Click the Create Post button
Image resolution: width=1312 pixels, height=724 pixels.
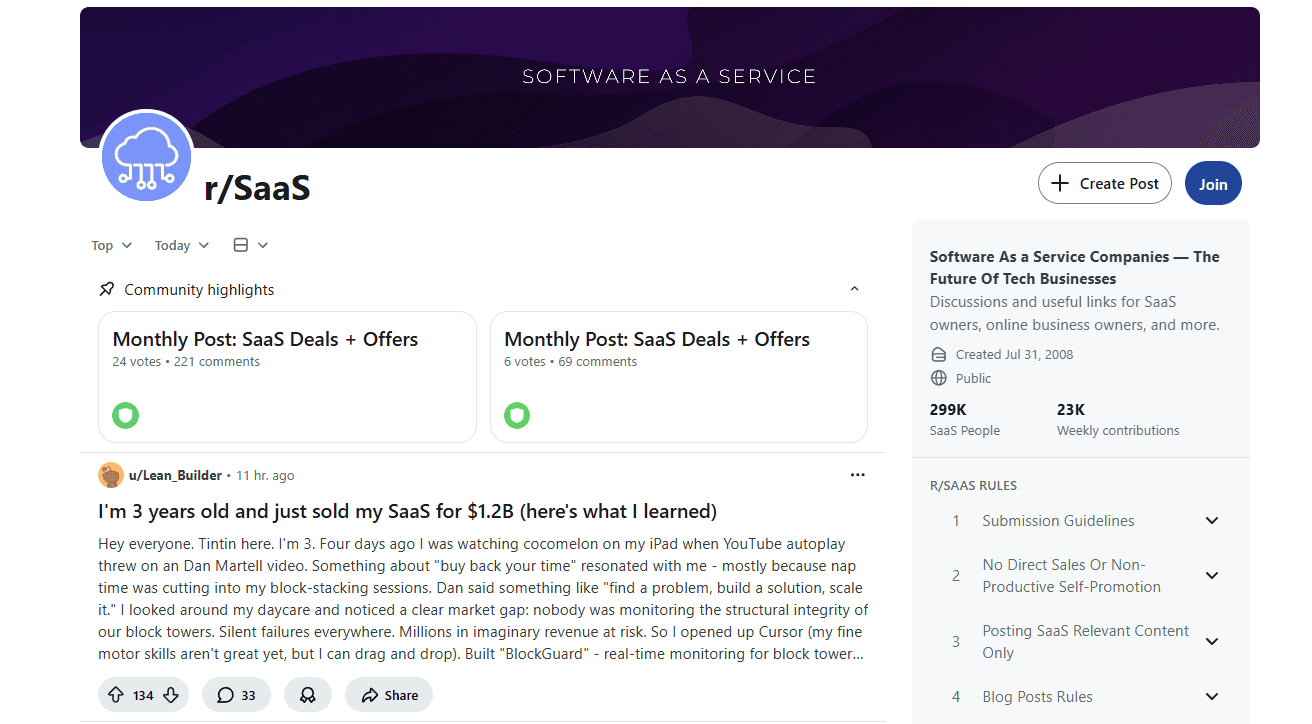point(1105,183)
